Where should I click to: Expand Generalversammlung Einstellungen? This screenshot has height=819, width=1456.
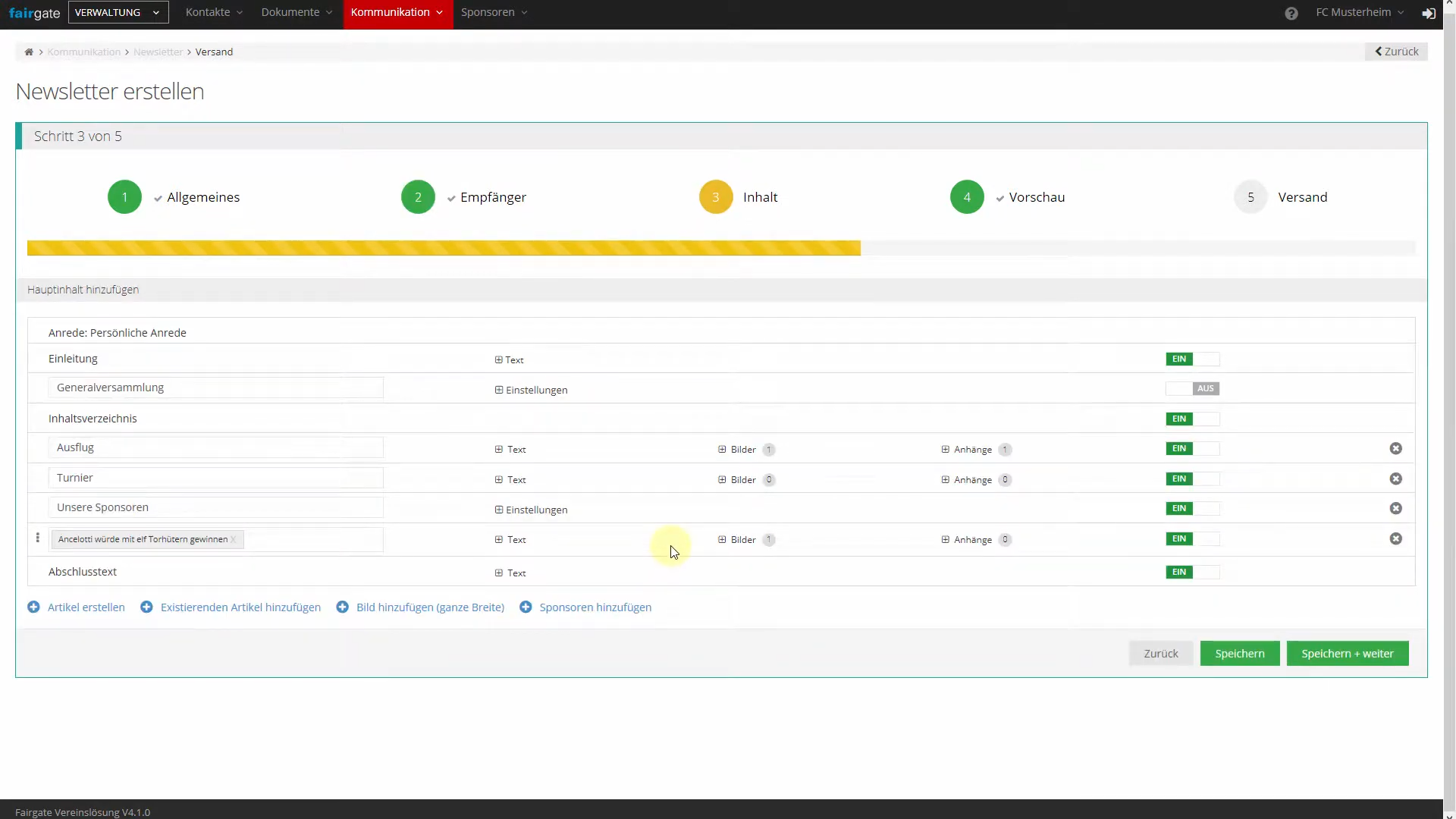coord(531,391)
